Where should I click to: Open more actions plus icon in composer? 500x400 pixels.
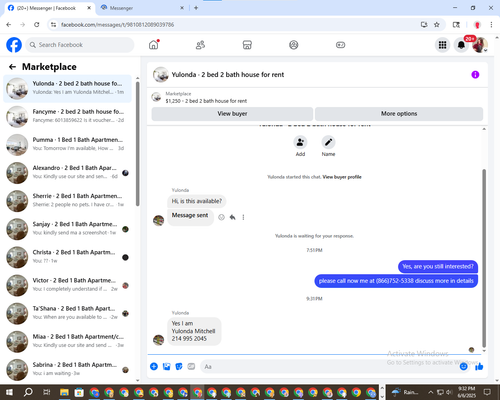point(154,367)
